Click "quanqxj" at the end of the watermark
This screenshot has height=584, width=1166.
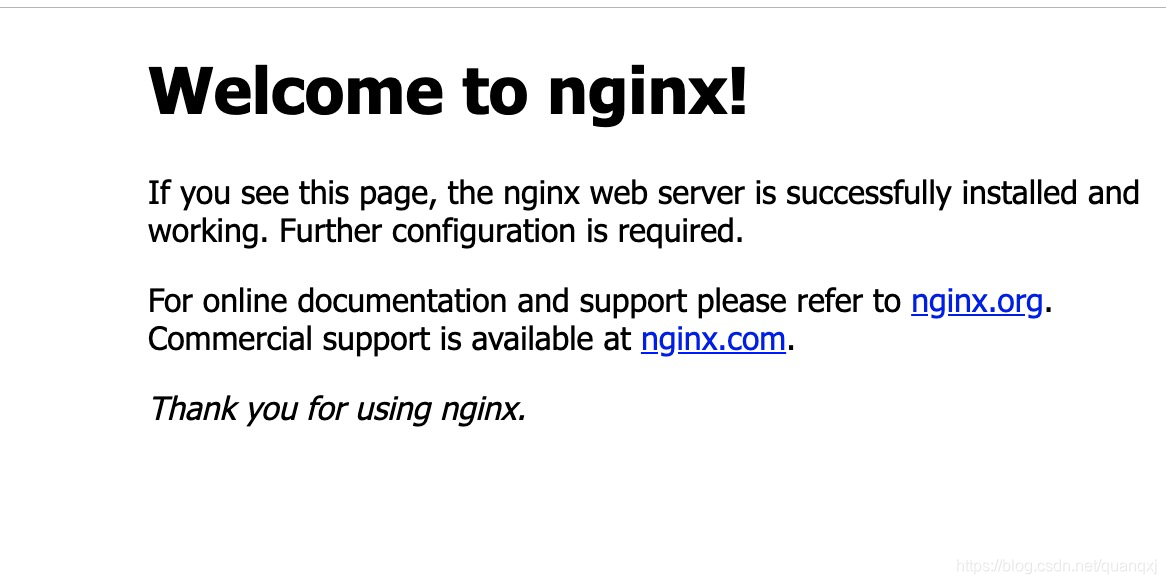point(1128,567)
